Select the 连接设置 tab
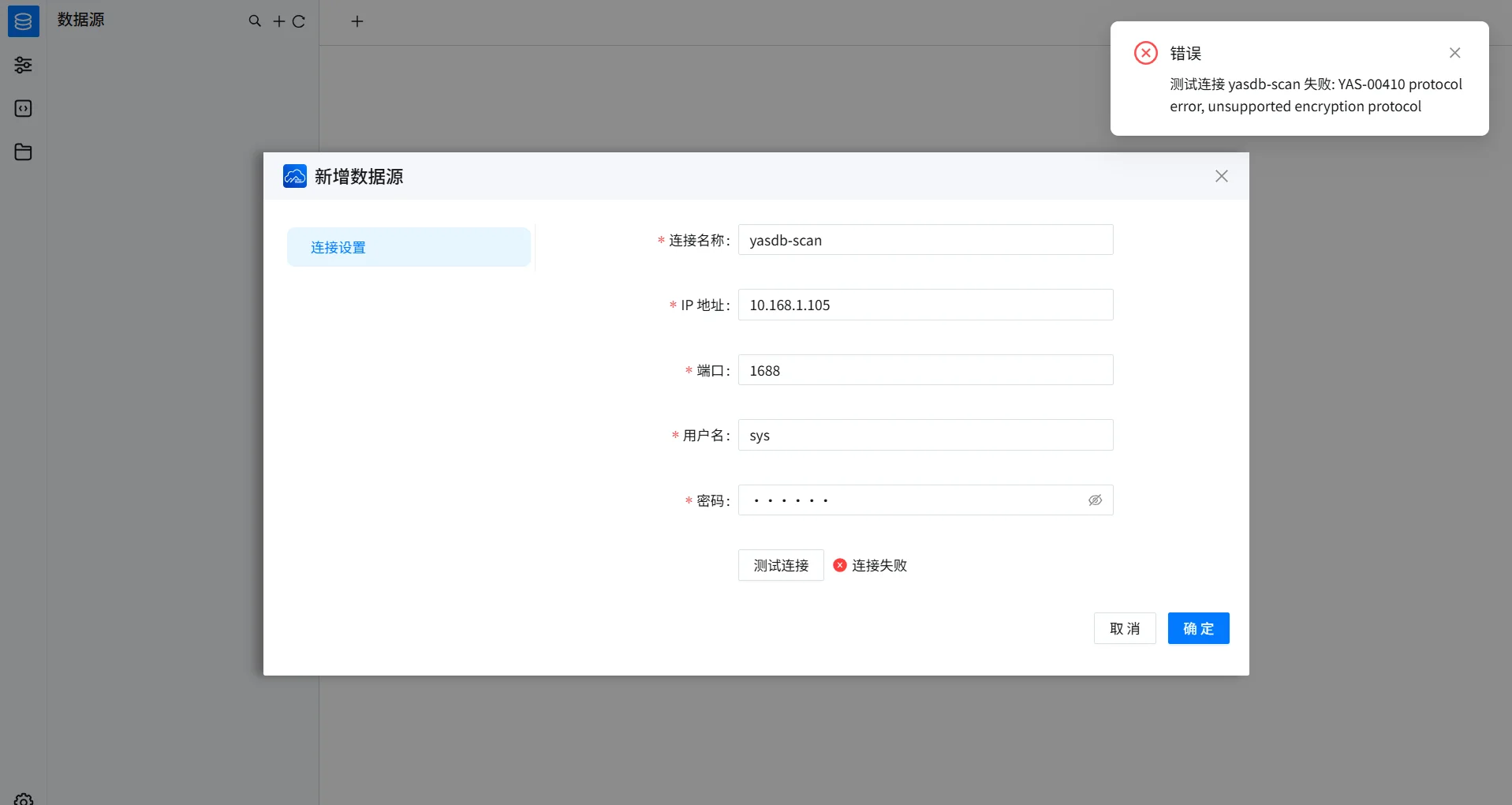 [x=409, y=247]
